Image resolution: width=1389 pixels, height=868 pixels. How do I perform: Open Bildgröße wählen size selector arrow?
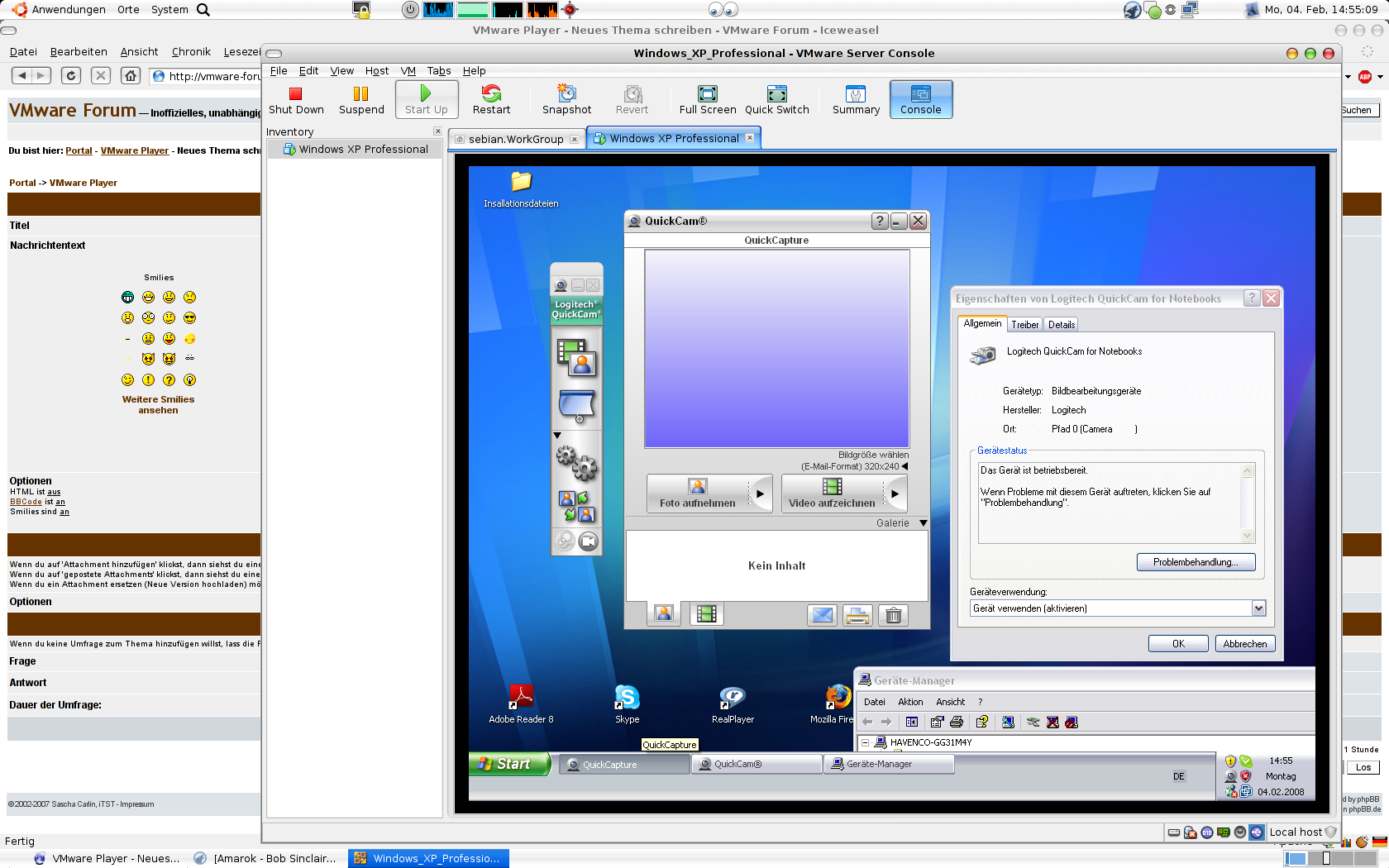click(x=905, y=466)
